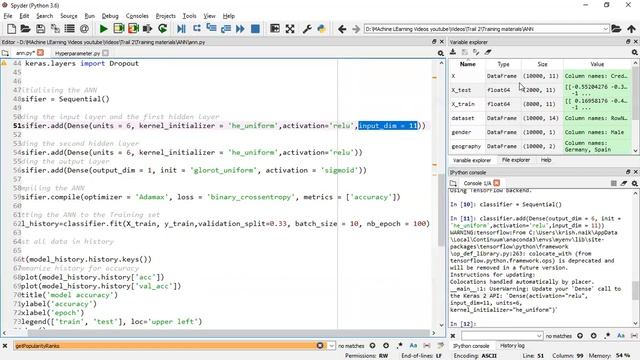Screen dimensions: 640x360
Task: Browse tabs icon left of ann.py tab
Action: (x=5, y=53)
